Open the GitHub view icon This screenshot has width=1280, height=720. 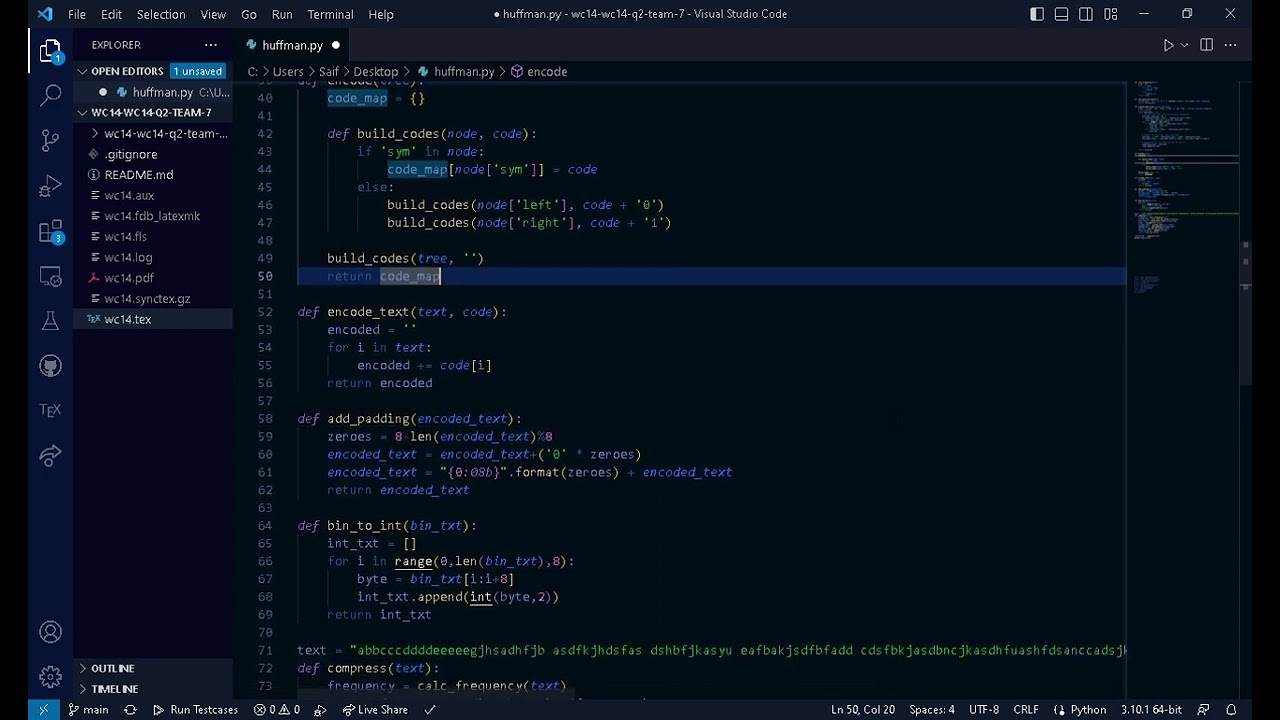tap(50, 366)
